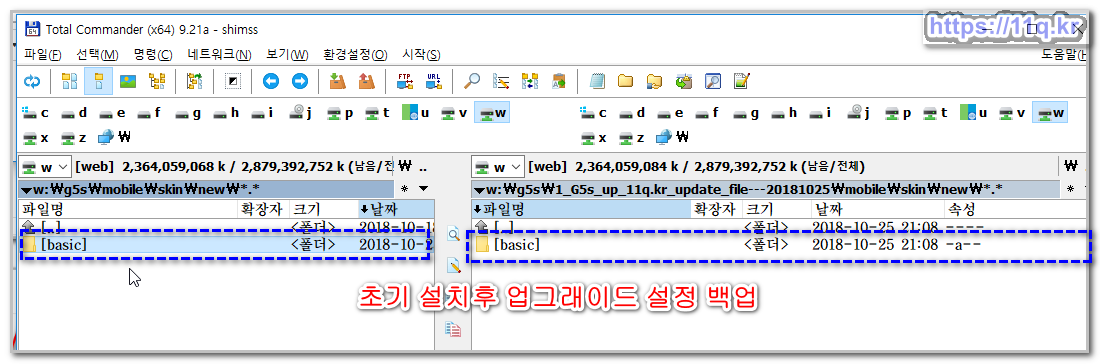Open the 파일(F) menu

(43, 55)
